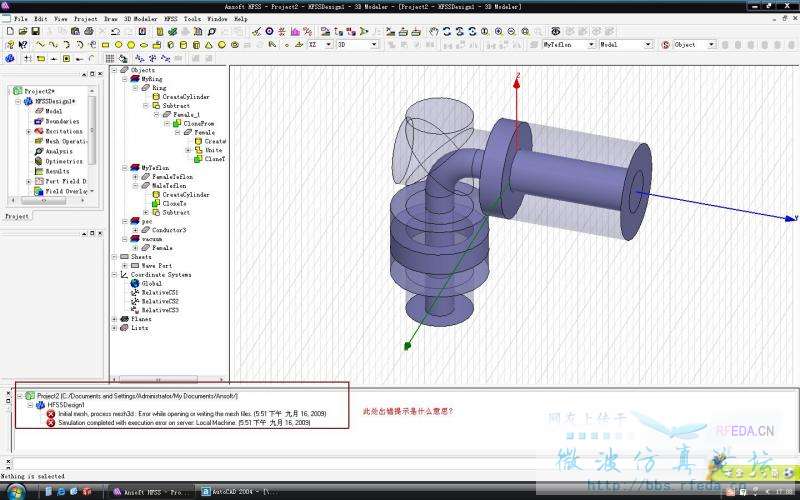Click the Draw spline icon
Screen dimensions: 800x500
pos(53,45)
